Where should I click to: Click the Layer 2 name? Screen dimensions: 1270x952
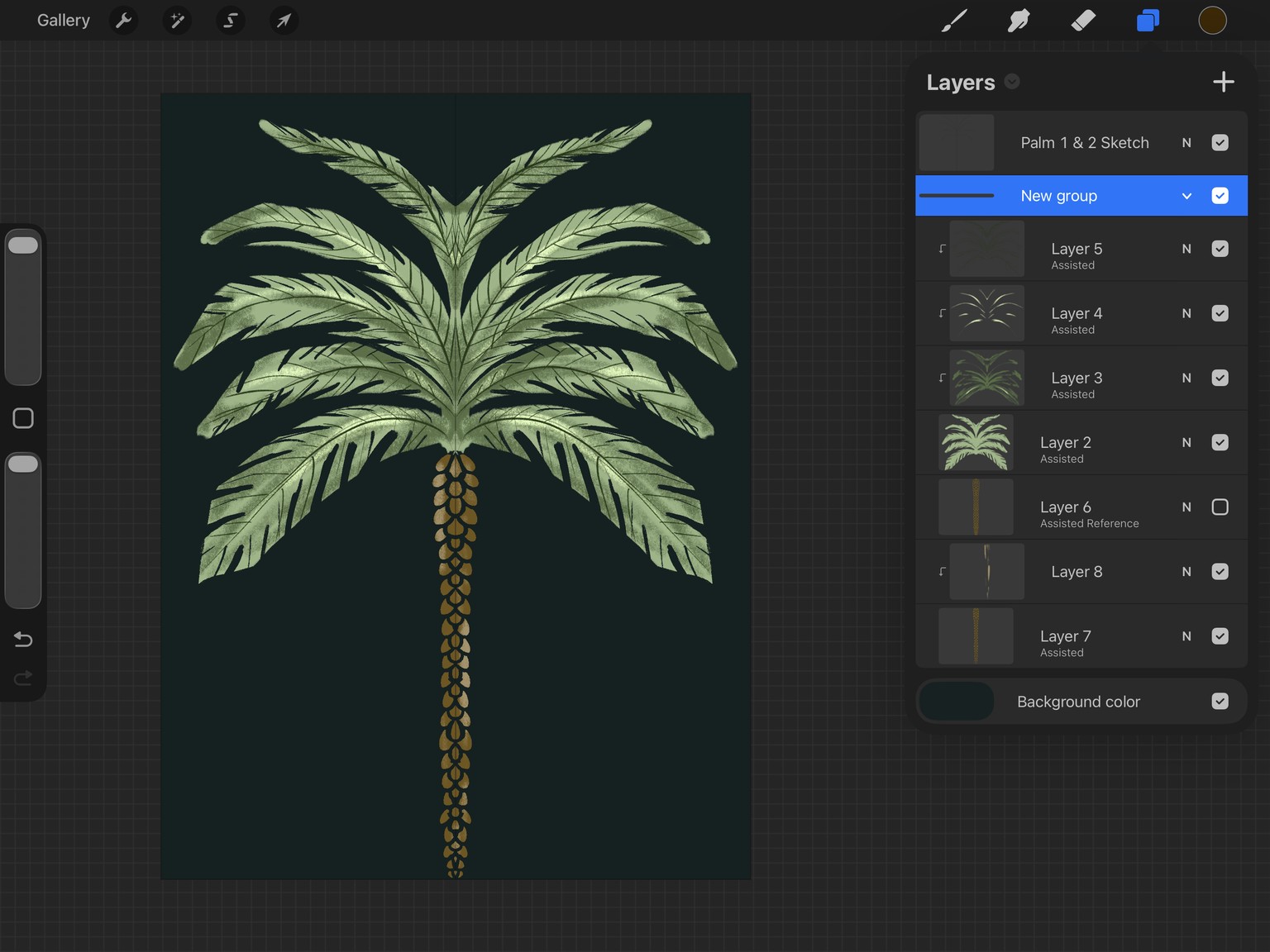click(x=1065, y=442)
